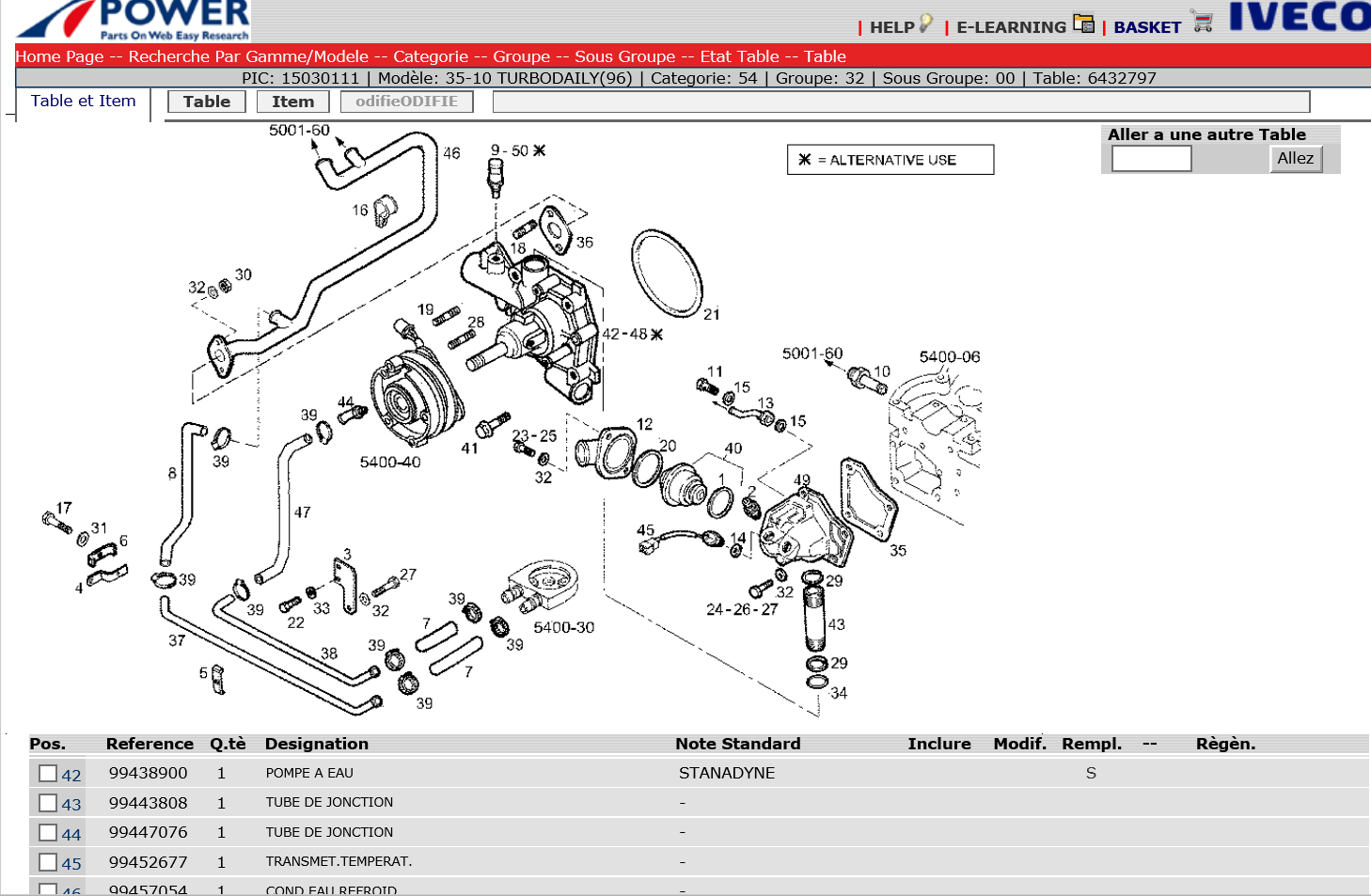
Task: Focus the Aller a une autre Table field
Action: 1151,159
